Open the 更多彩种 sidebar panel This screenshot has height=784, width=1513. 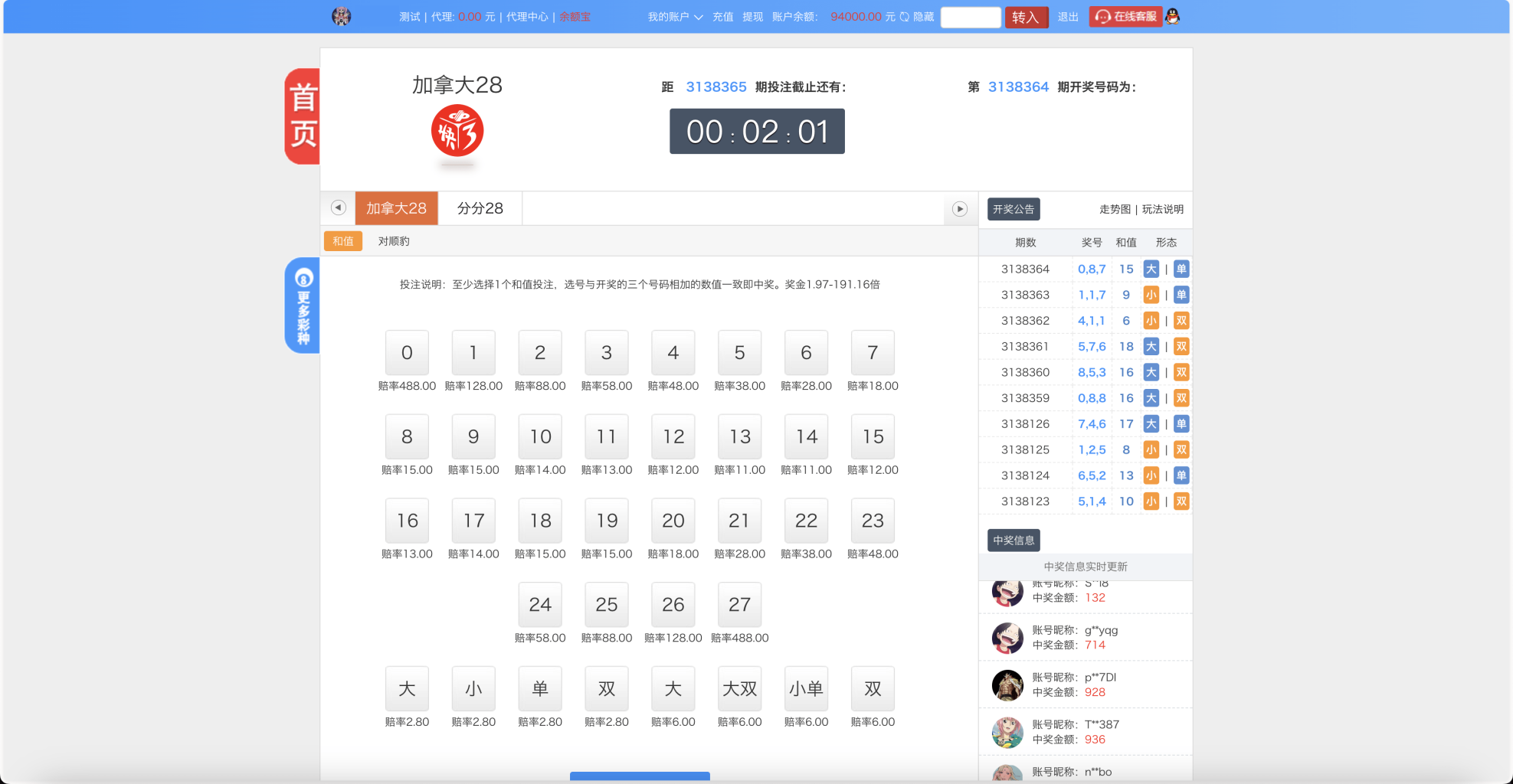coord(301,305)
